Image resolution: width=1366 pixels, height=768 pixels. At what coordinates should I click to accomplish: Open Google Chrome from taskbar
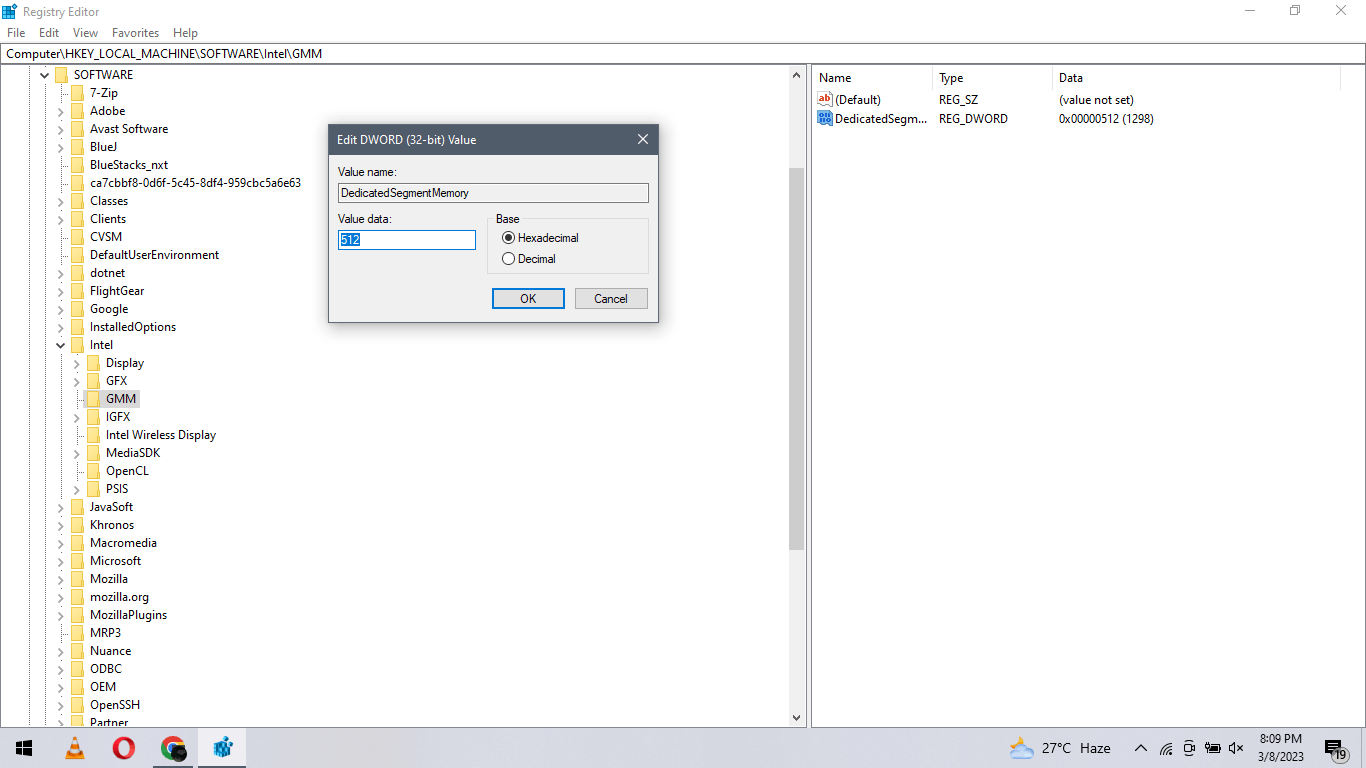(x=174, y=748)
